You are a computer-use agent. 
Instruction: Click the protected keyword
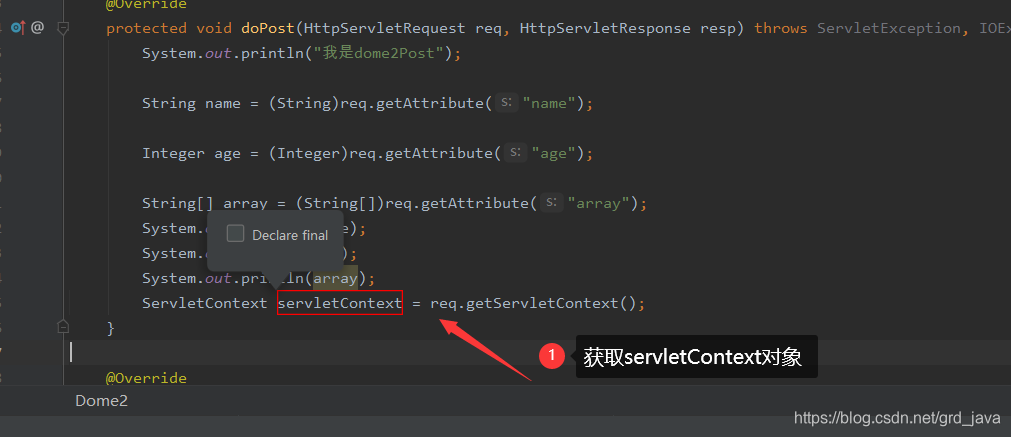pyautogui.click(x=146, y=28)
